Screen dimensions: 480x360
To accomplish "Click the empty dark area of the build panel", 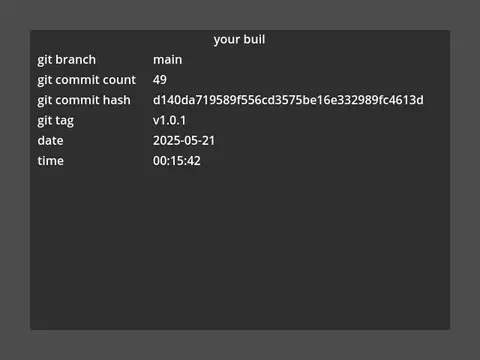I will point(240,247).
